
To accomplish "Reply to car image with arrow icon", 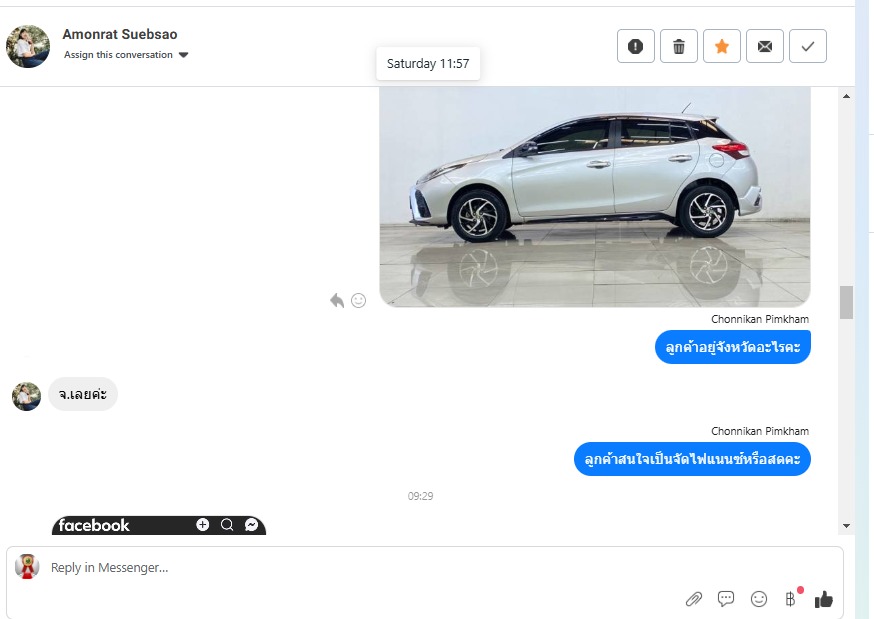I will (x=337, y=300).
